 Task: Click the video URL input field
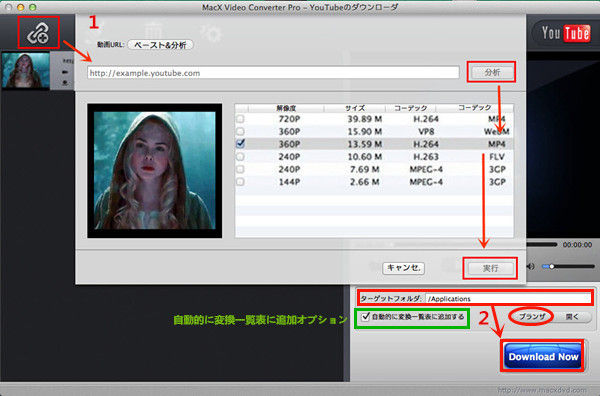coord(273,73)
